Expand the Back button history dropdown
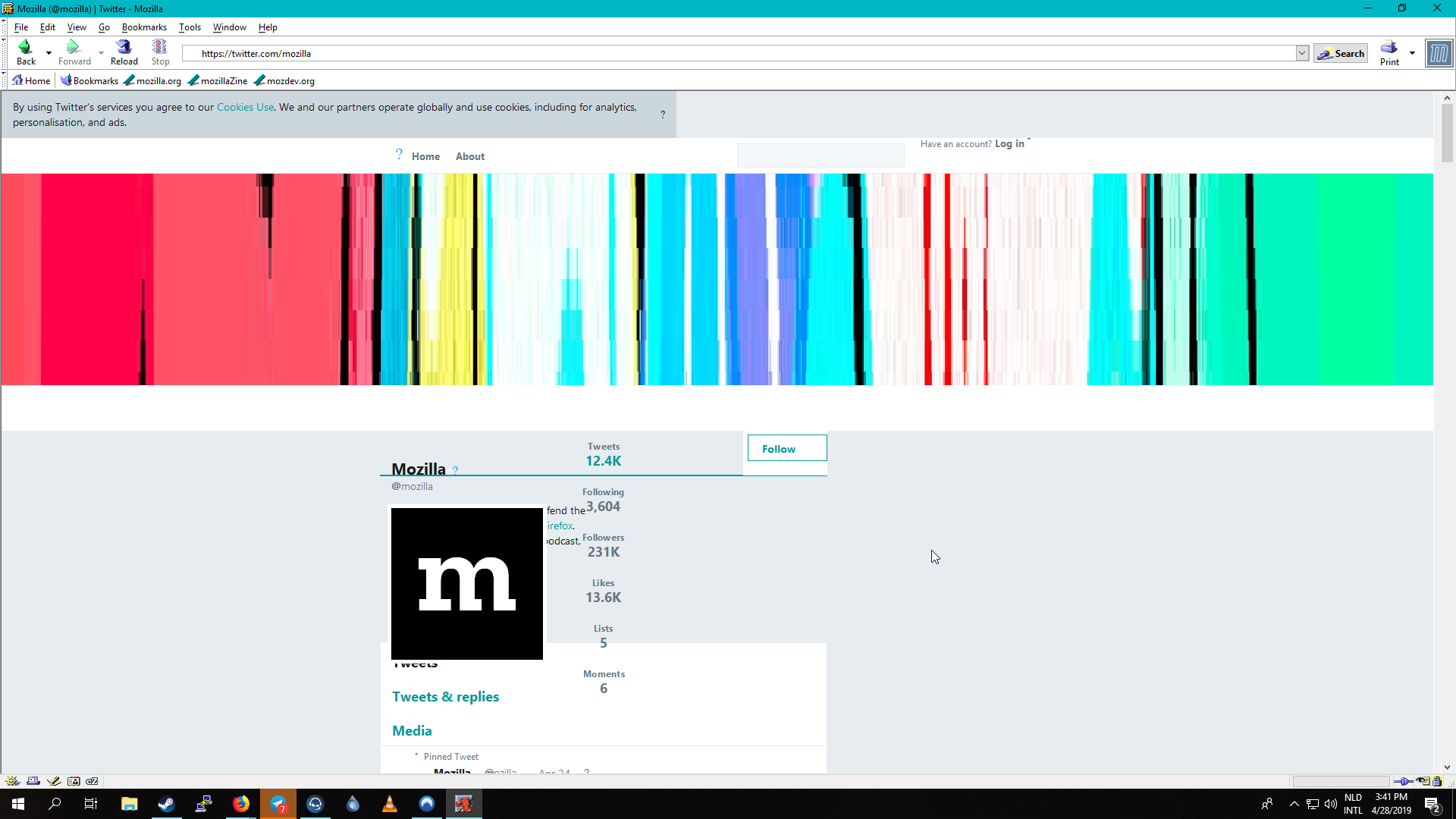The image size is (1456, 819). click(x=49, y=53)
